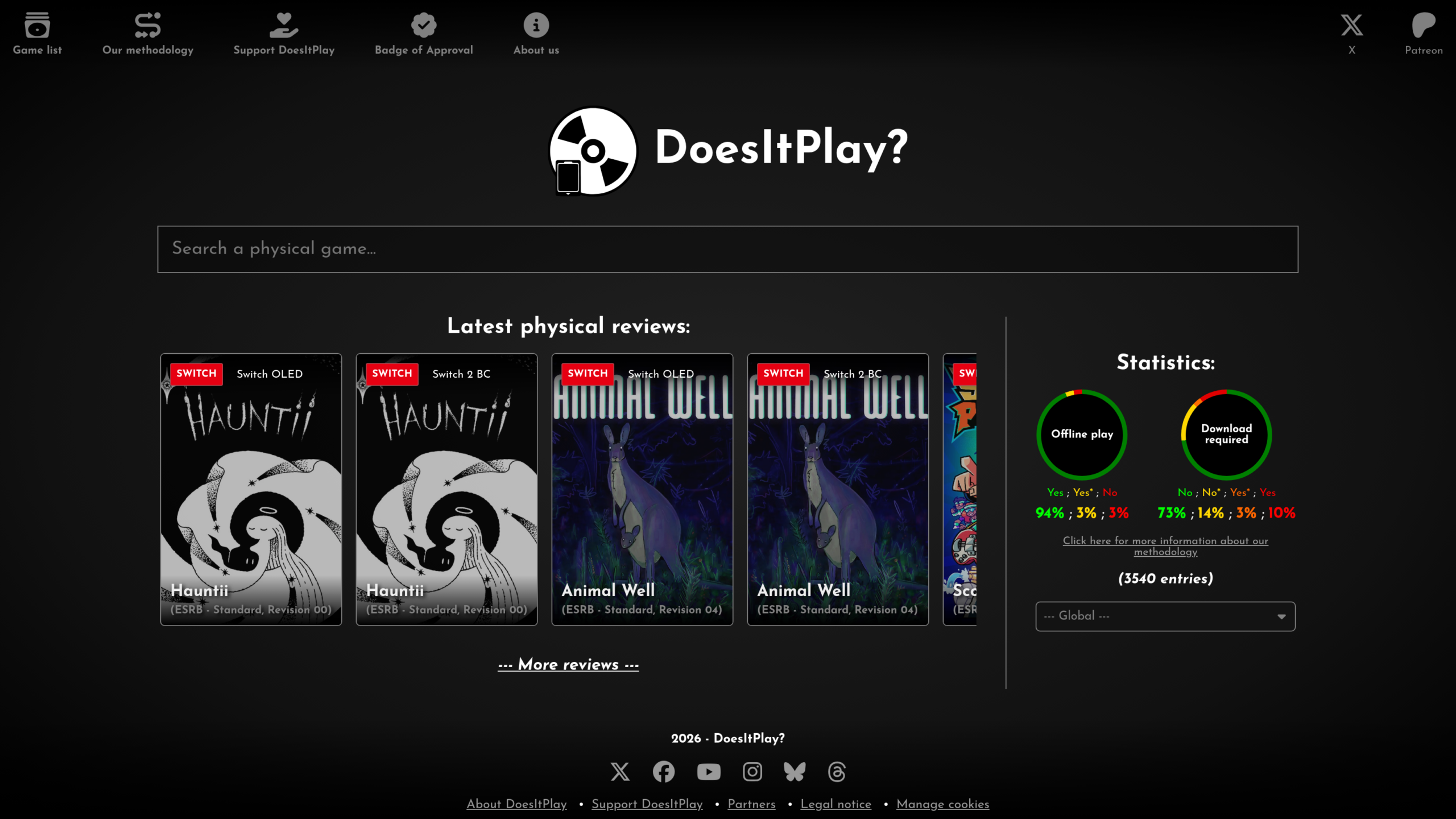
Task: Click the (3540 entries) text
Action: pyautogui.click(x=1165, y=578)
